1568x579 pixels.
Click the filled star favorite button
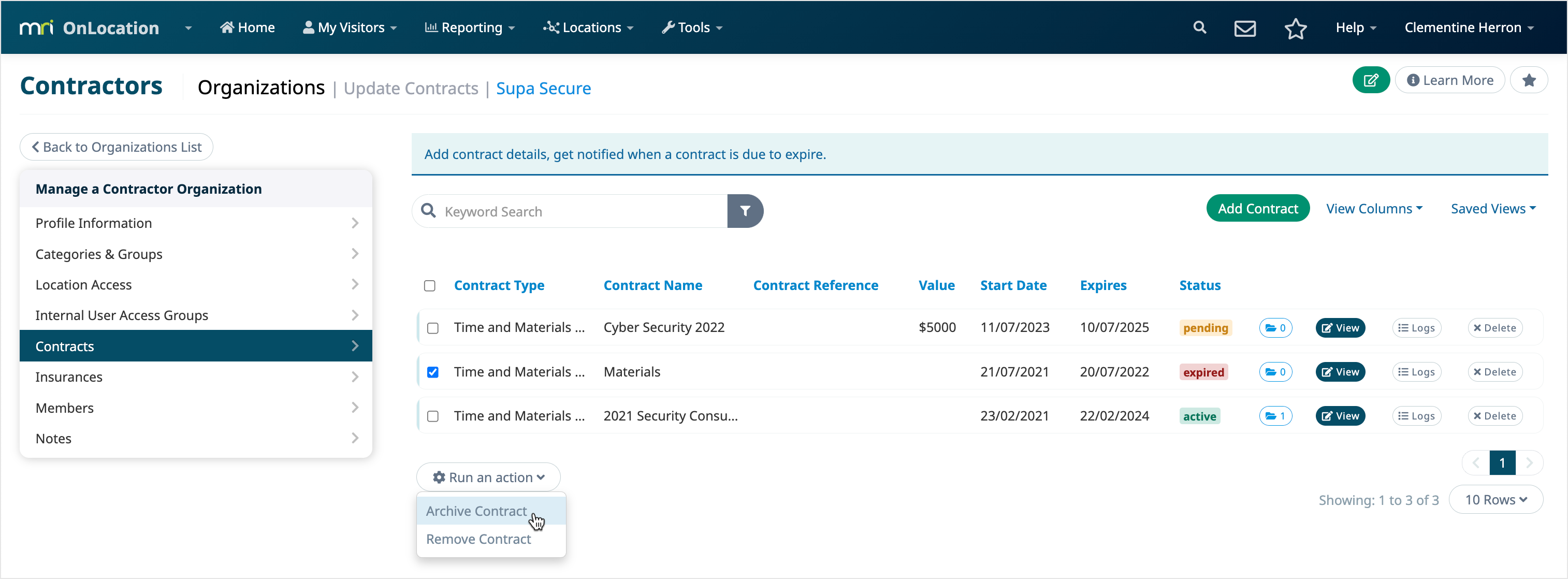1529,80
